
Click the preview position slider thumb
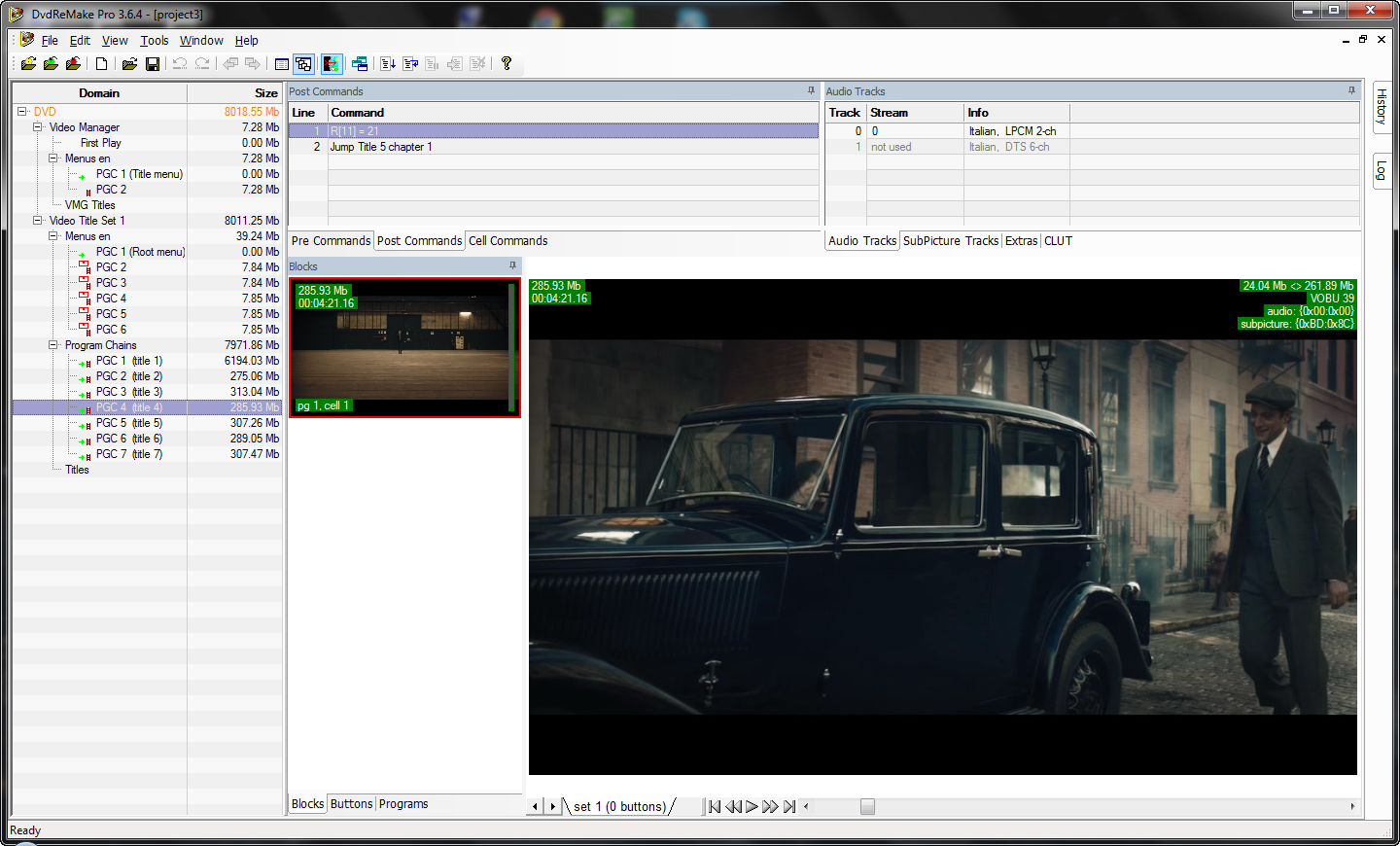tap(867, 806)
